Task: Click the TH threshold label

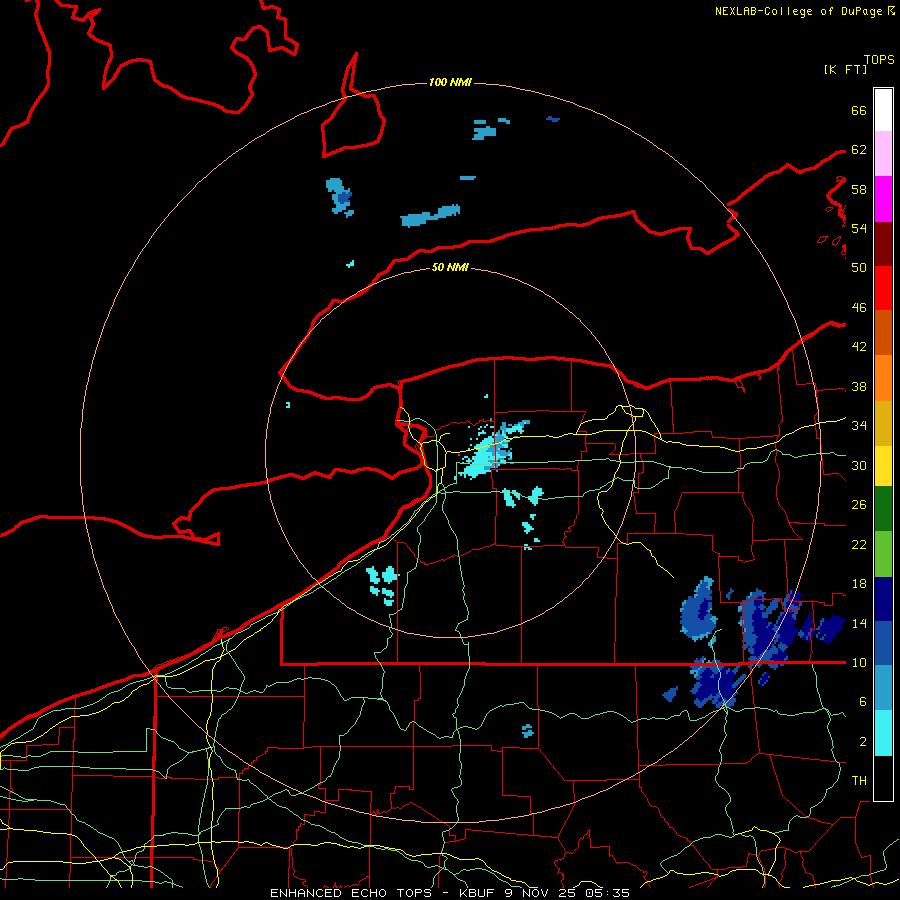Action: tap(859, 781)
